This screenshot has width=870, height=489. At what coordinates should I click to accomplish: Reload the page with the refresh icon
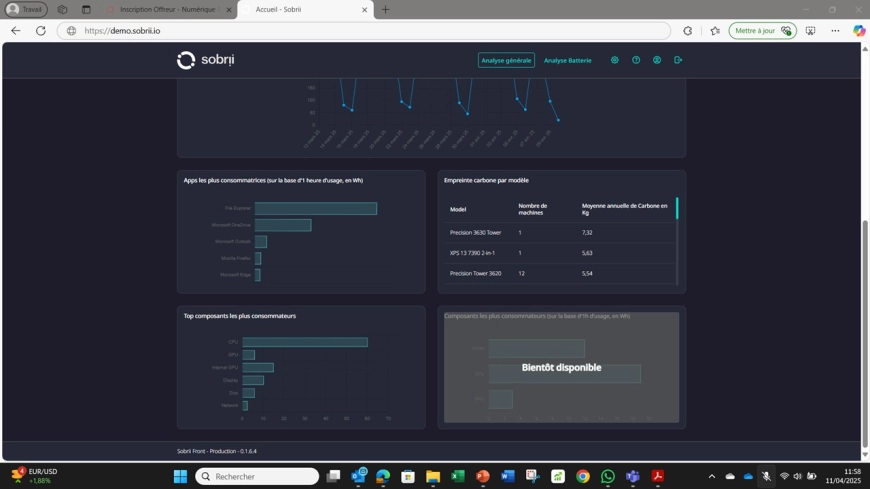(41, 31)
